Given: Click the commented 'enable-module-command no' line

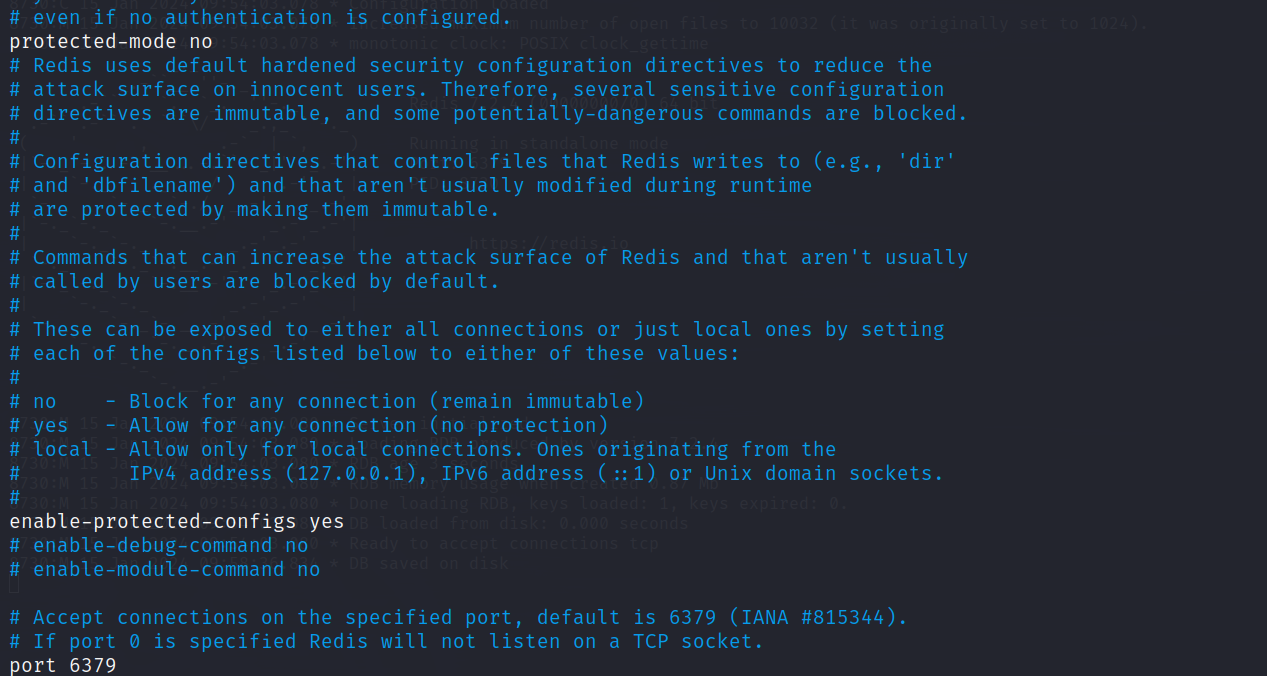Looking at the screenshot, I should point(165,569).
